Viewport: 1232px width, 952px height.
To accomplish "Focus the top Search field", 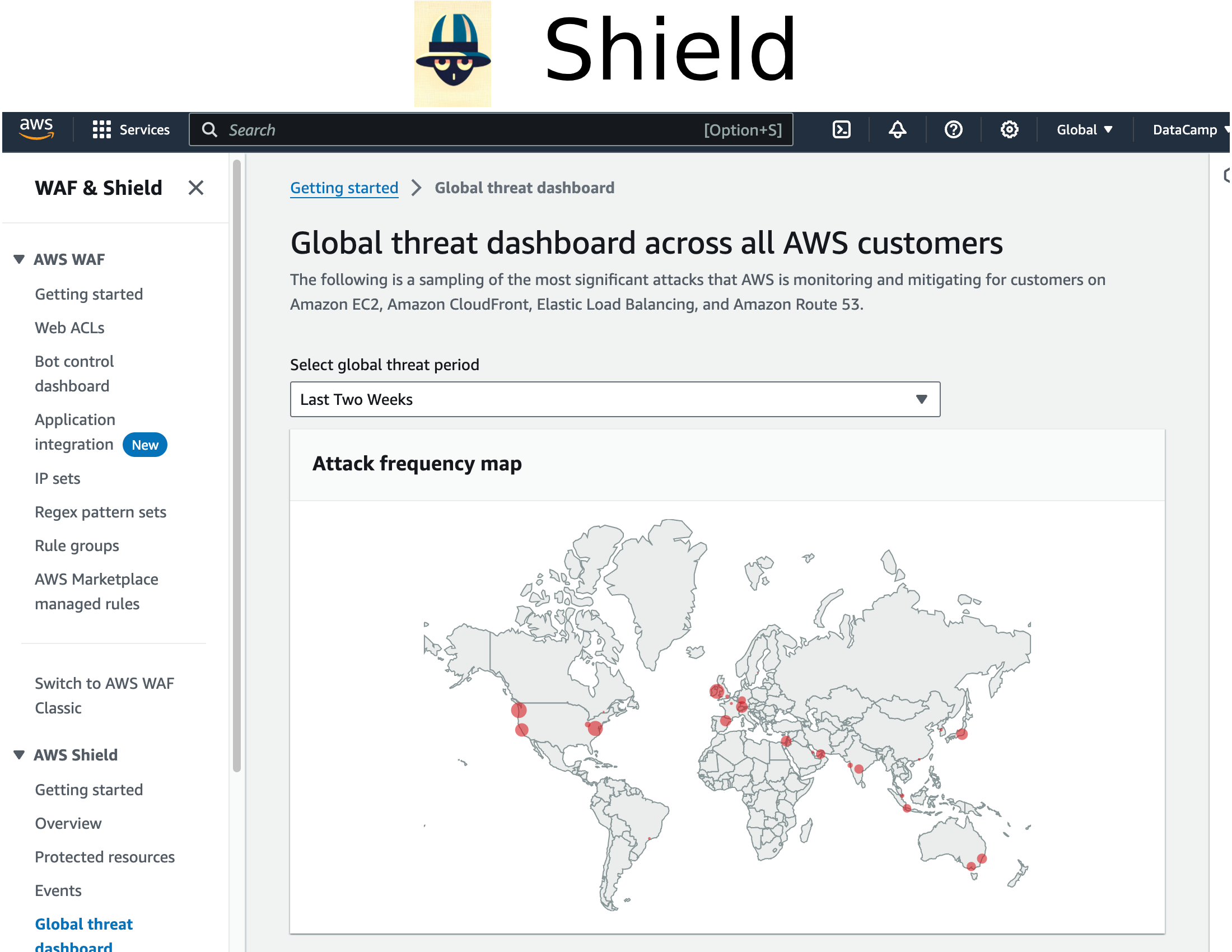I will pyautogui.click(x=491, y=130).
